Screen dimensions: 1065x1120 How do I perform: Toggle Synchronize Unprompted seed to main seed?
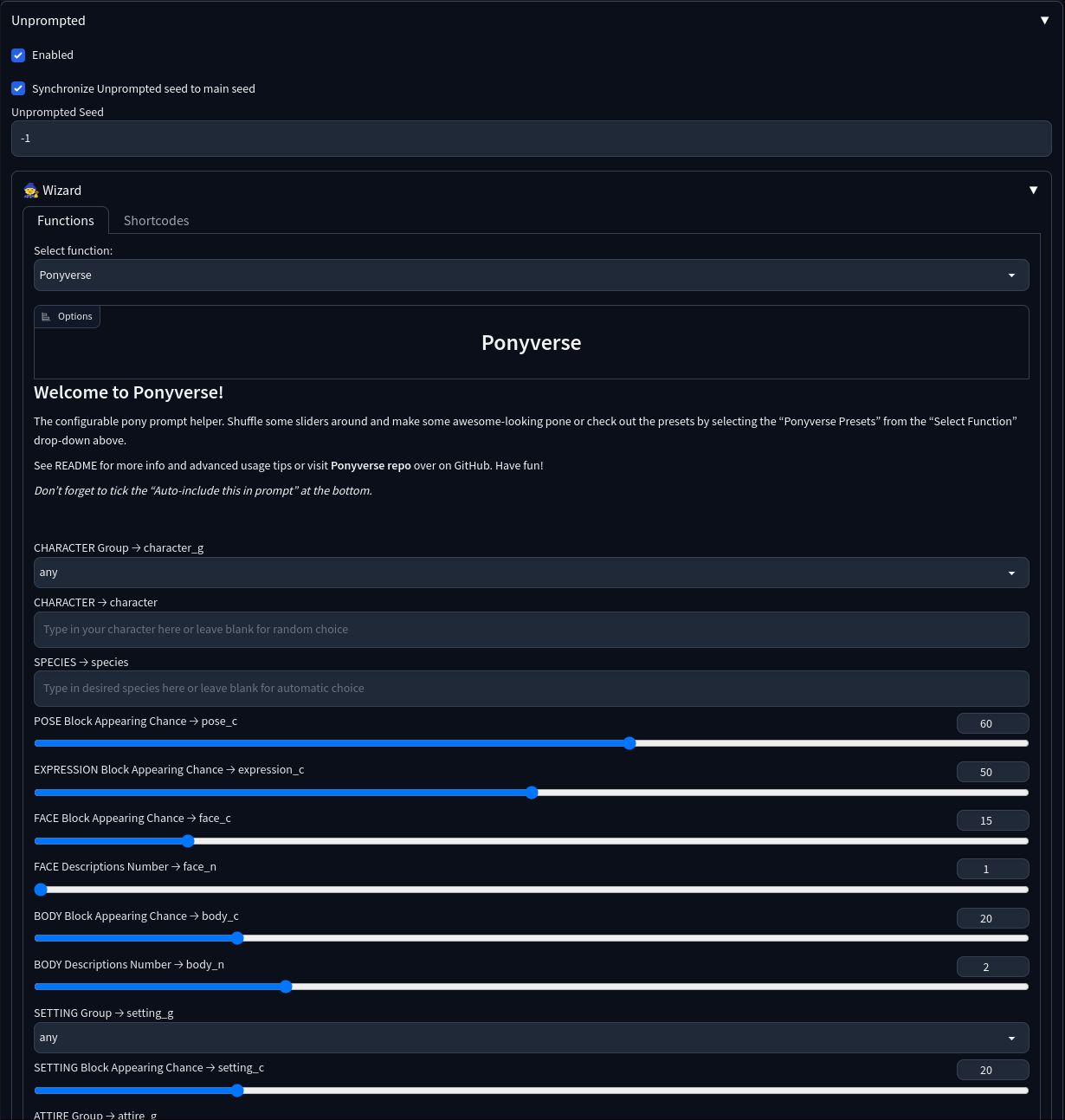(x=18, y=88)
